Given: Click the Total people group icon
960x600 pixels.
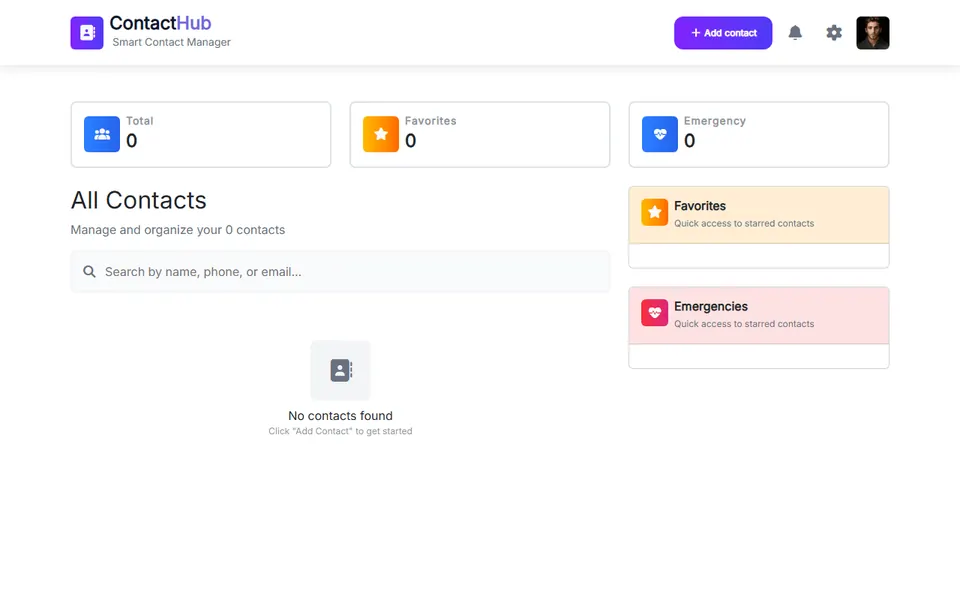Looking at the screenshot, I should pos(102,134).
